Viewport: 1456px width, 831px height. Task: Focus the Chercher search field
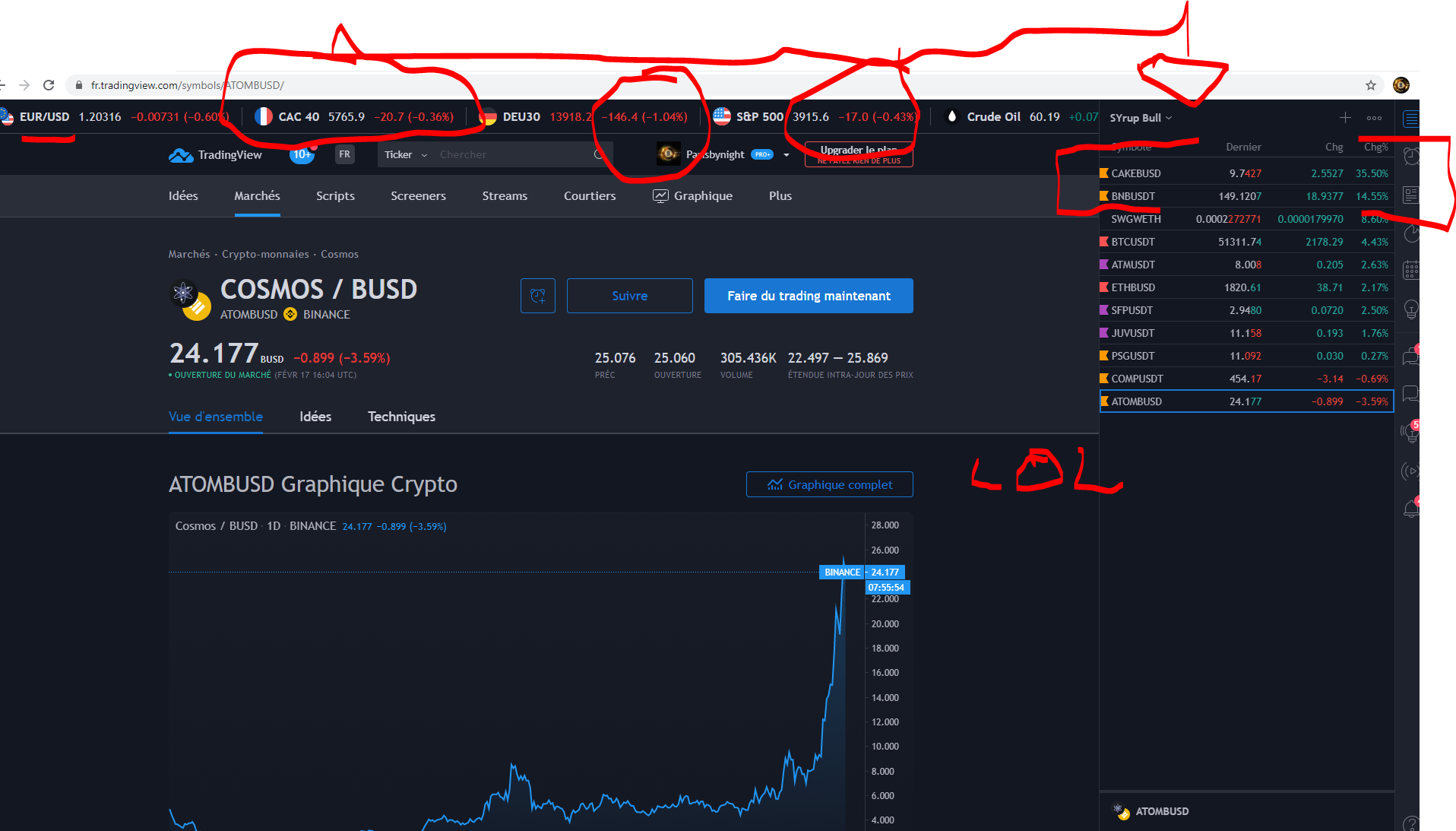point(513,154)
